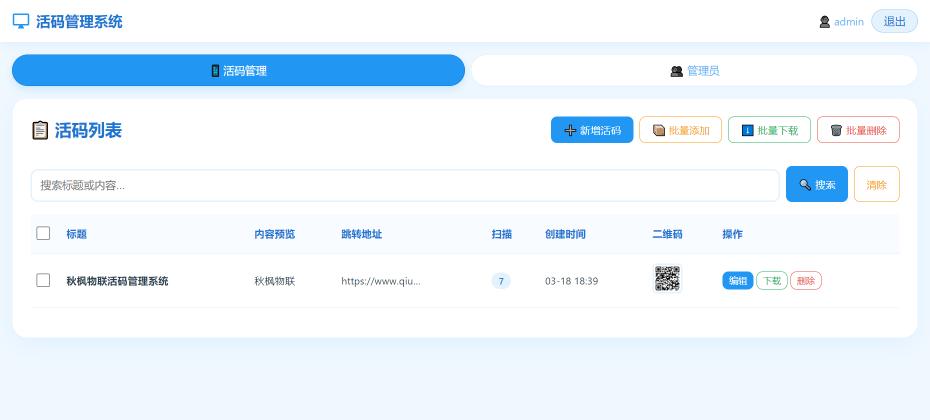Focus the 搜索标题或内容 search field
Screen dimensions: 930x420
(x=404, y=185)
